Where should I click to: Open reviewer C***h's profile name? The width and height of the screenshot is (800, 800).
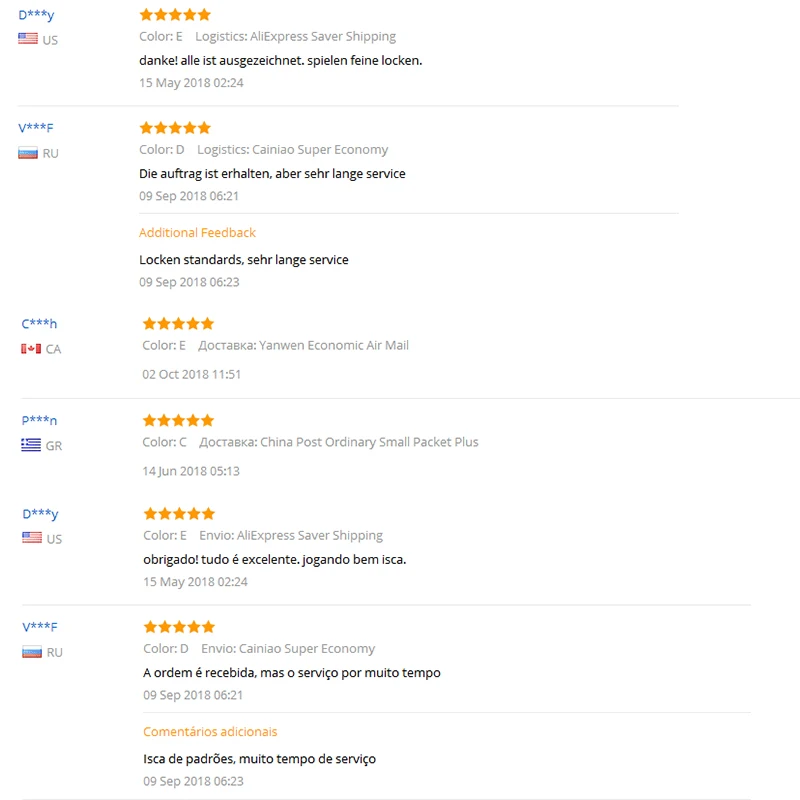point(40,324)
